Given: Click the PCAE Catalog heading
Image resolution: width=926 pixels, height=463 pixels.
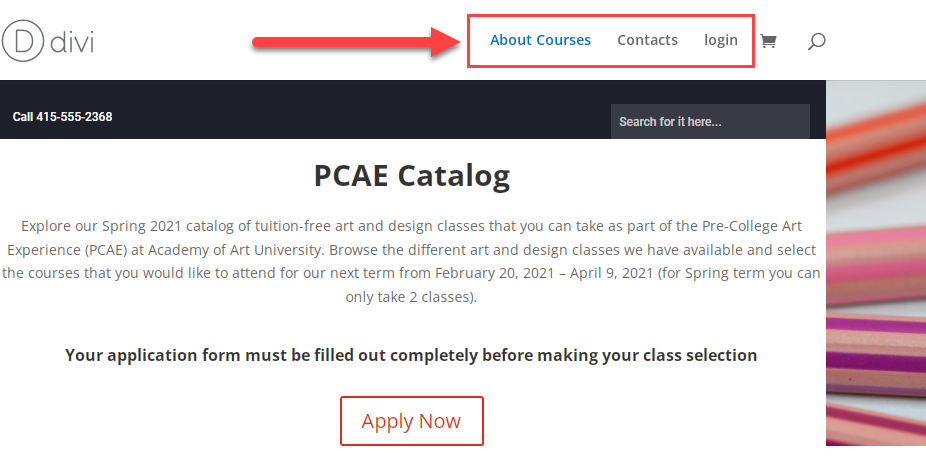Looking at the screenshot, I should [x=412, y=175].
